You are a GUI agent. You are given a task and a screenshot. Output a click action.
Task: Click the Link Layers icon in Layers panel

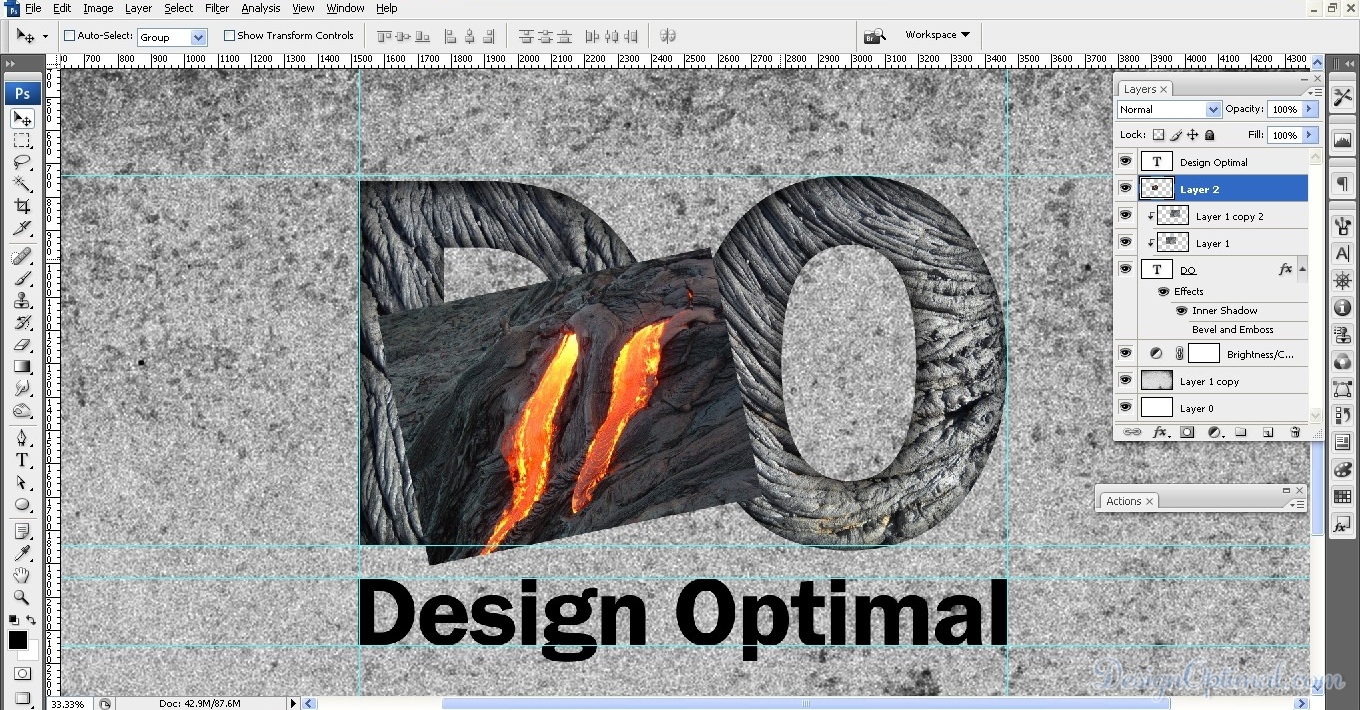pos(1133,432)
